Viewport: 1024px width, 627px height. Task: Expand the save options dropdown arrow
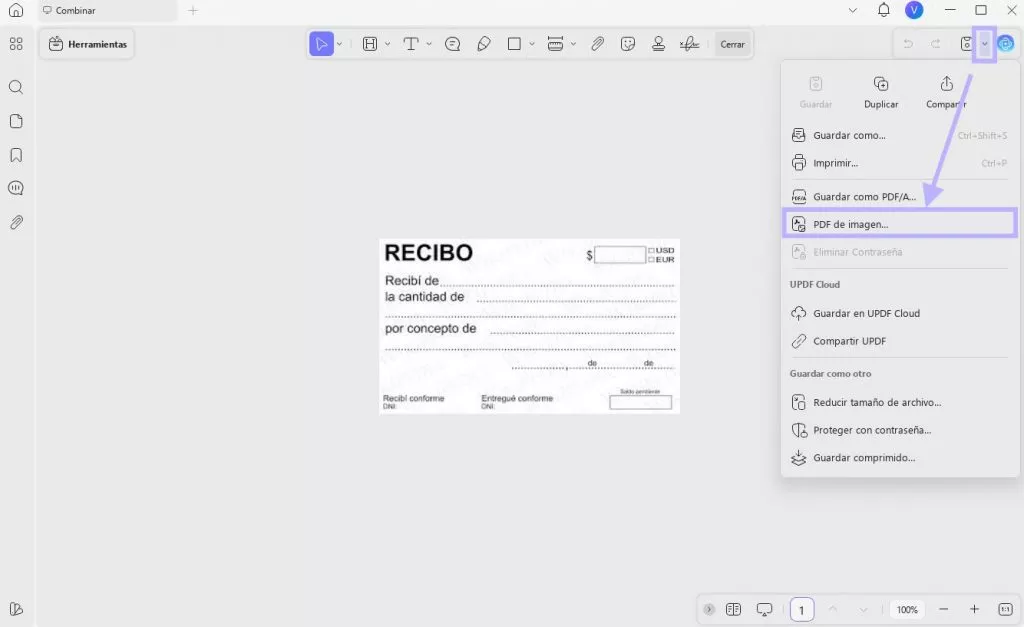point(984,44)
